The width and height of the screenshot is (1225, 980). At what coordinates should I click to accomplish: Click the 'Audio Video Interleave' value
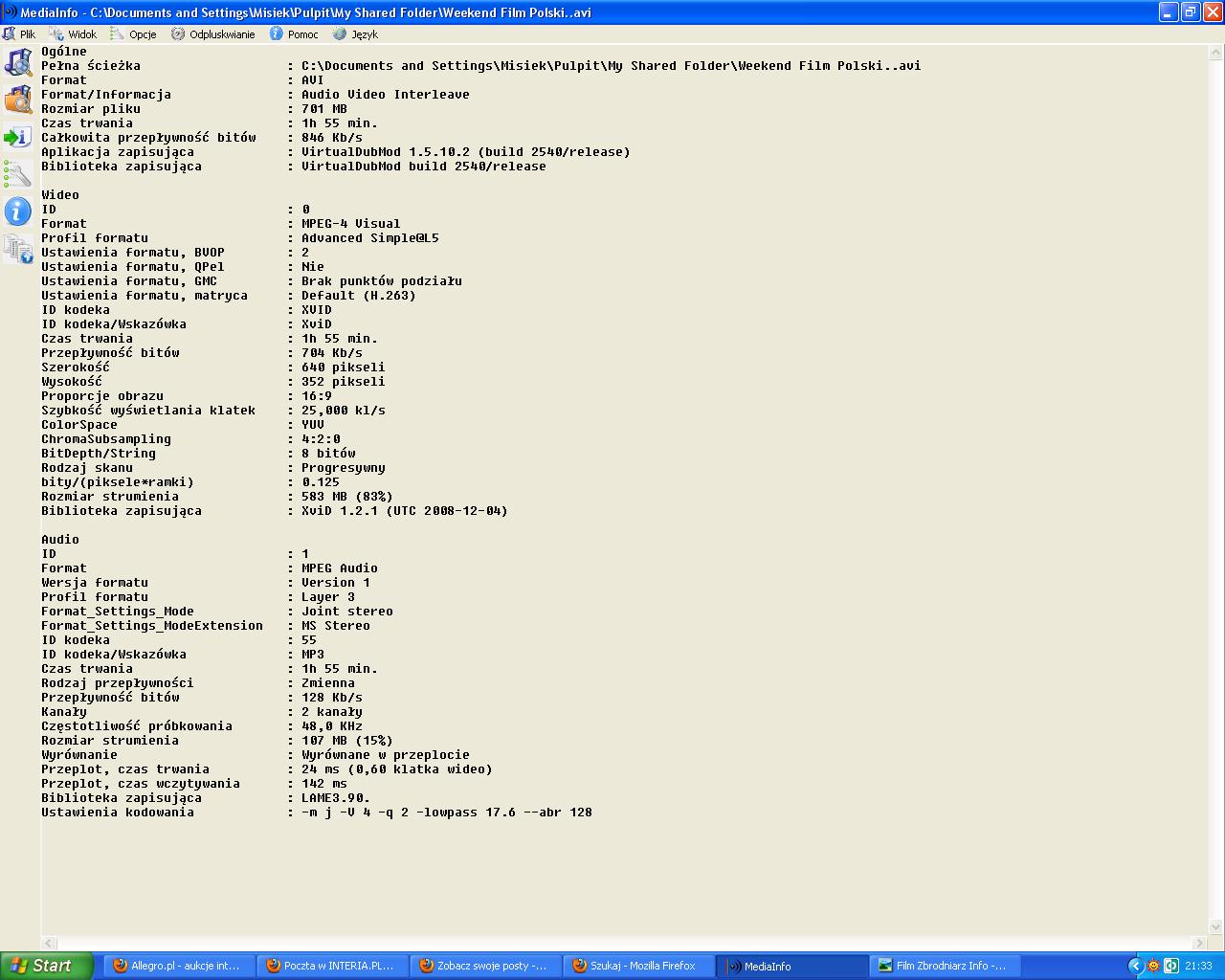pyautogui.click(x=386, y=95)
